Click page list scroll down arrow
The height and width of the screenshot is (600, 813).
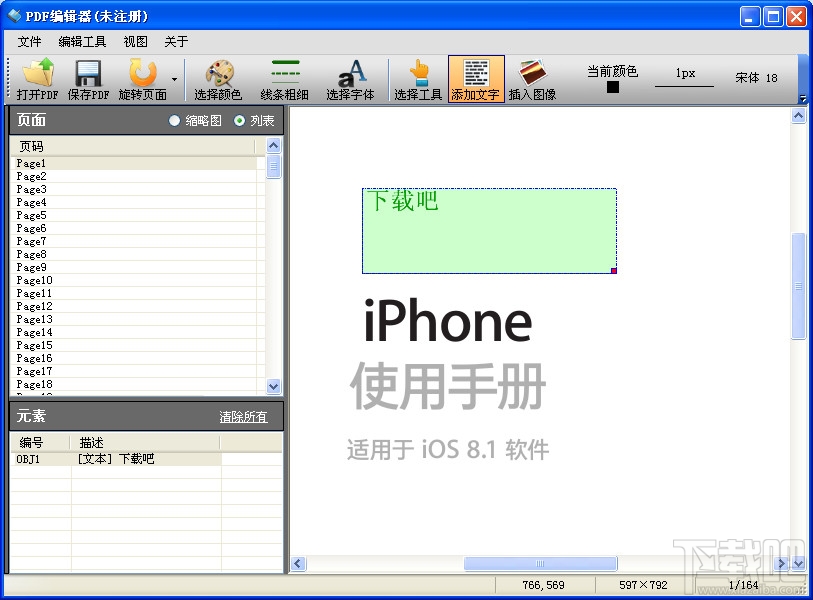point(274,386)
